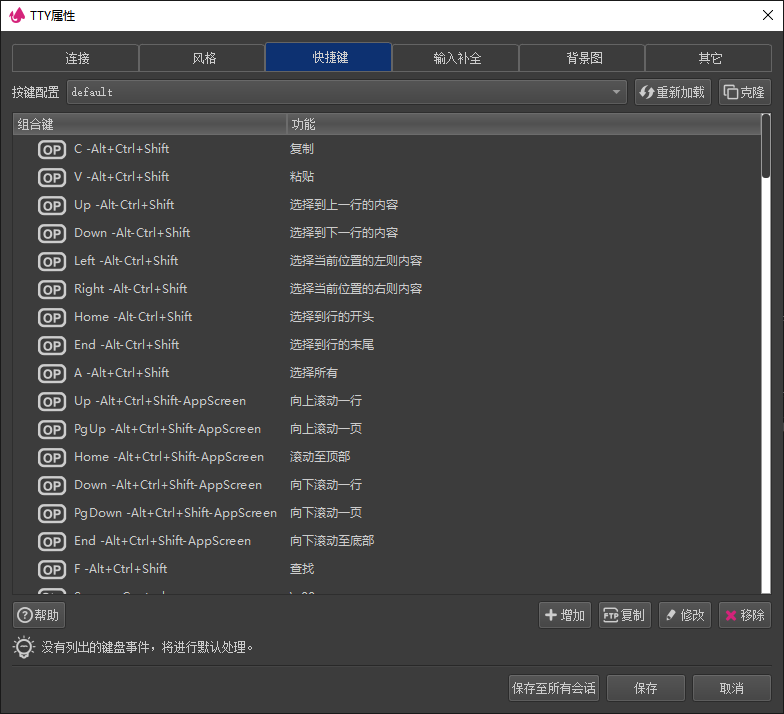Sort by the 组合键 column header
The image size is (784, 714).
click(x=150, y=125)
